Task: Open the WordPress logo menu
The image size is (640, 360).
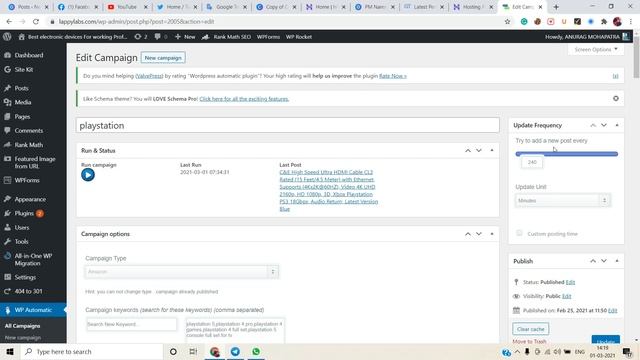Action: coord(7,37)
